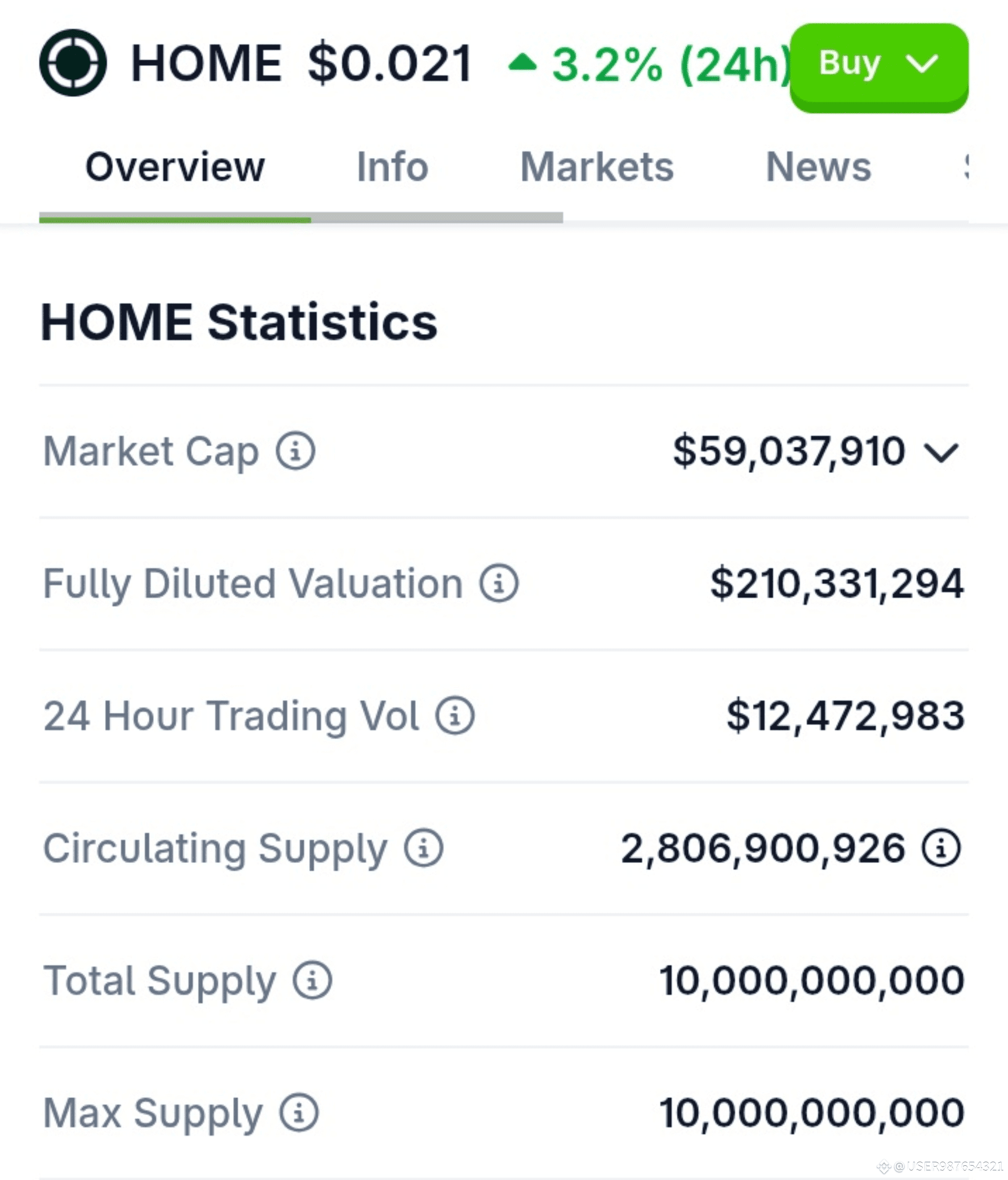Open Total Supply info icon
The image size is (1008, 1180).
312,980
